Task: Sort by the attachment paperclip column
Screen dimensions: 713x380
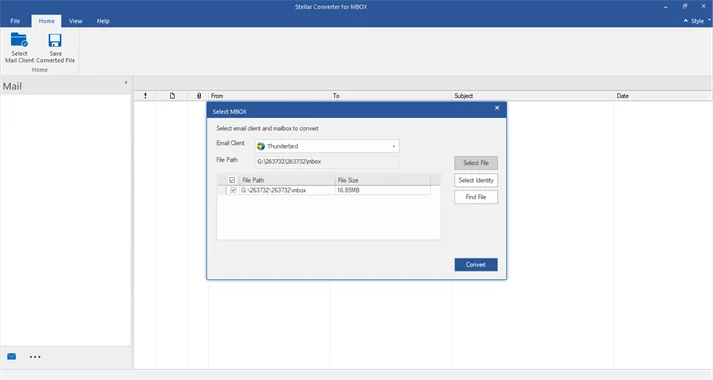Action: click(x=199, y=96)
